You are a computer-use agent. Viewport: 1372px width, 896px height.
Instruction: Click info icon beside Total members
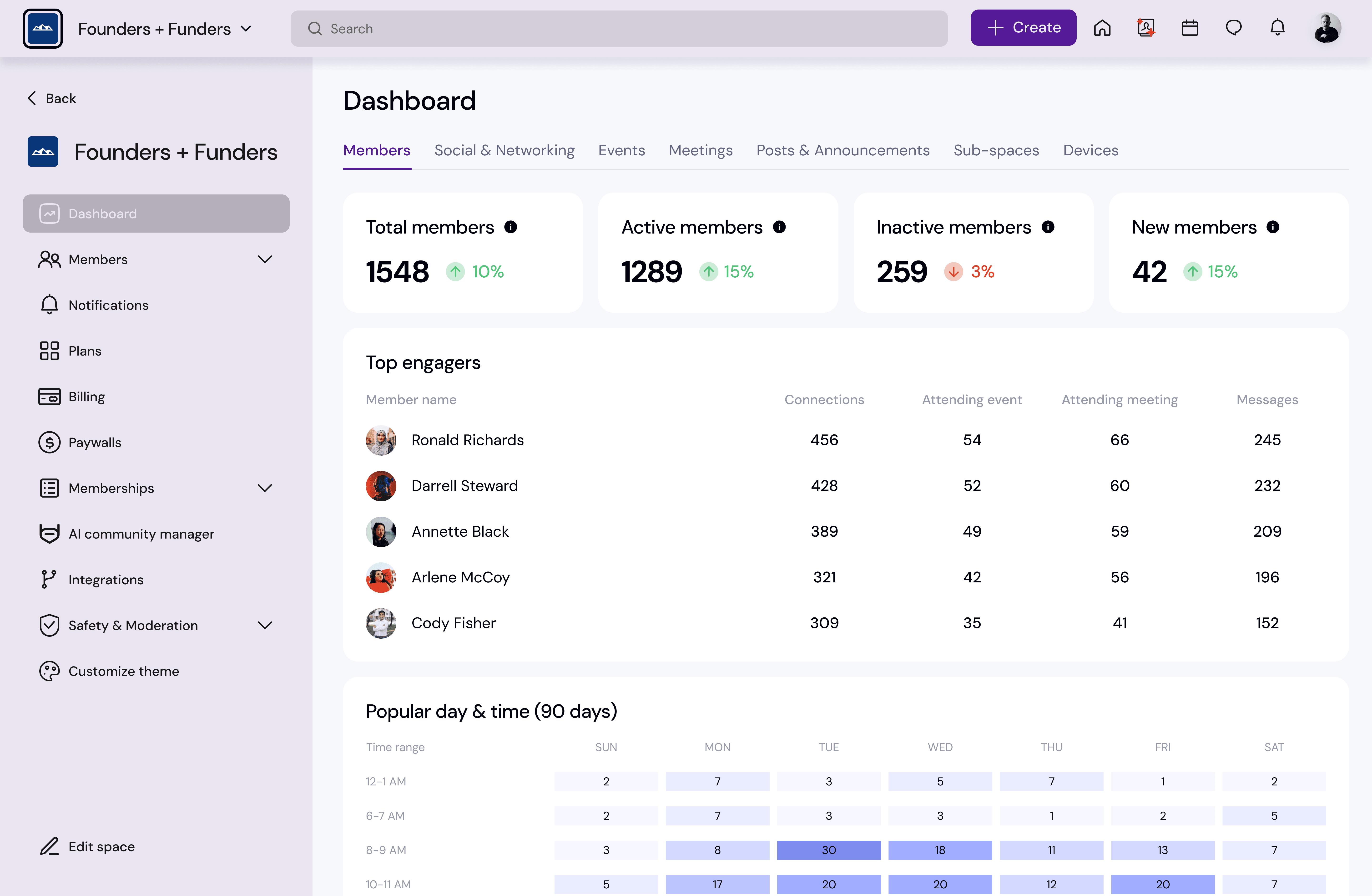510,227
